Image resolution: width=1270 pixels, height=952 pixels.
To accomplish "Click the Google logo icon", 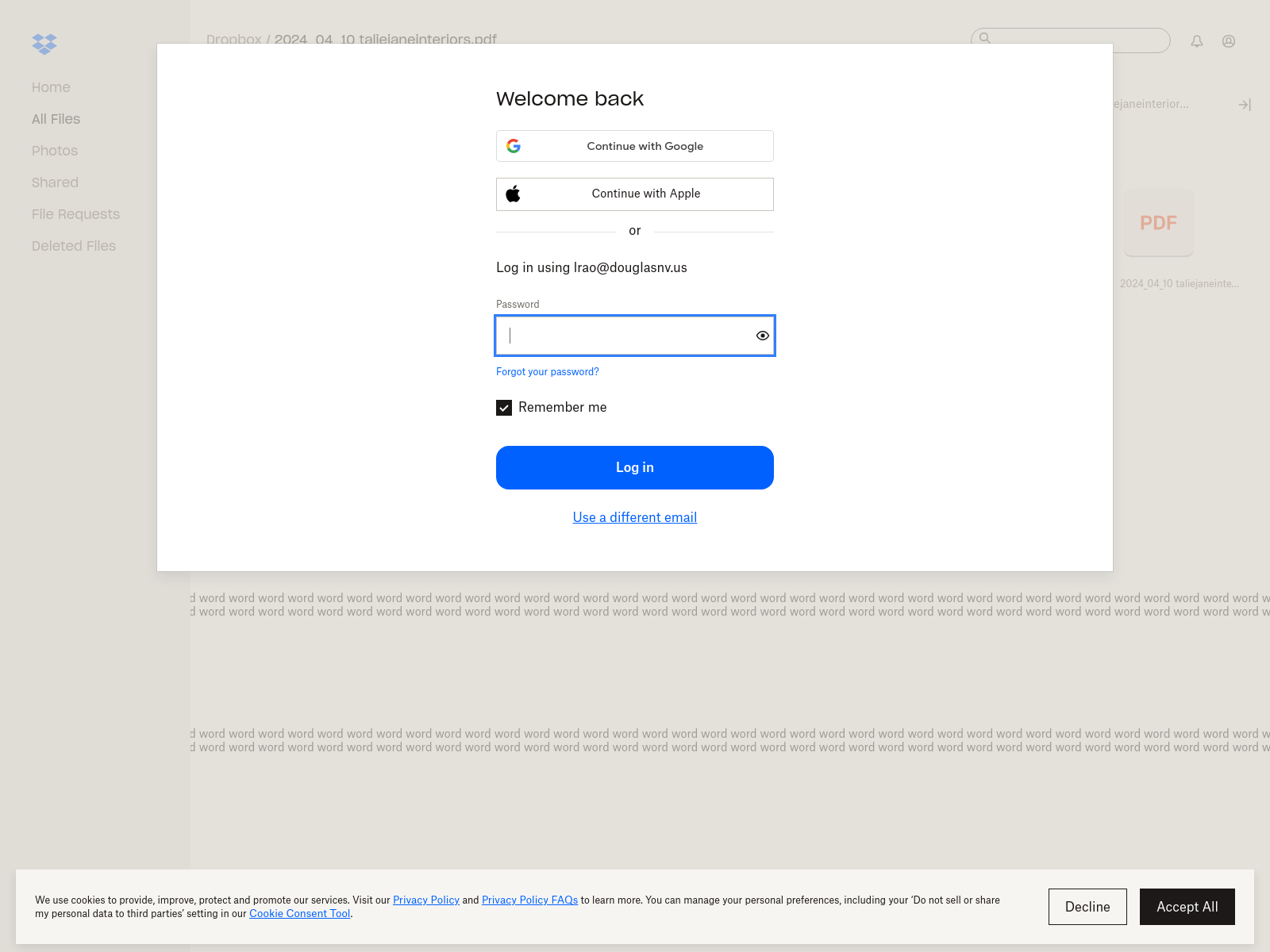I will point(514,146).
